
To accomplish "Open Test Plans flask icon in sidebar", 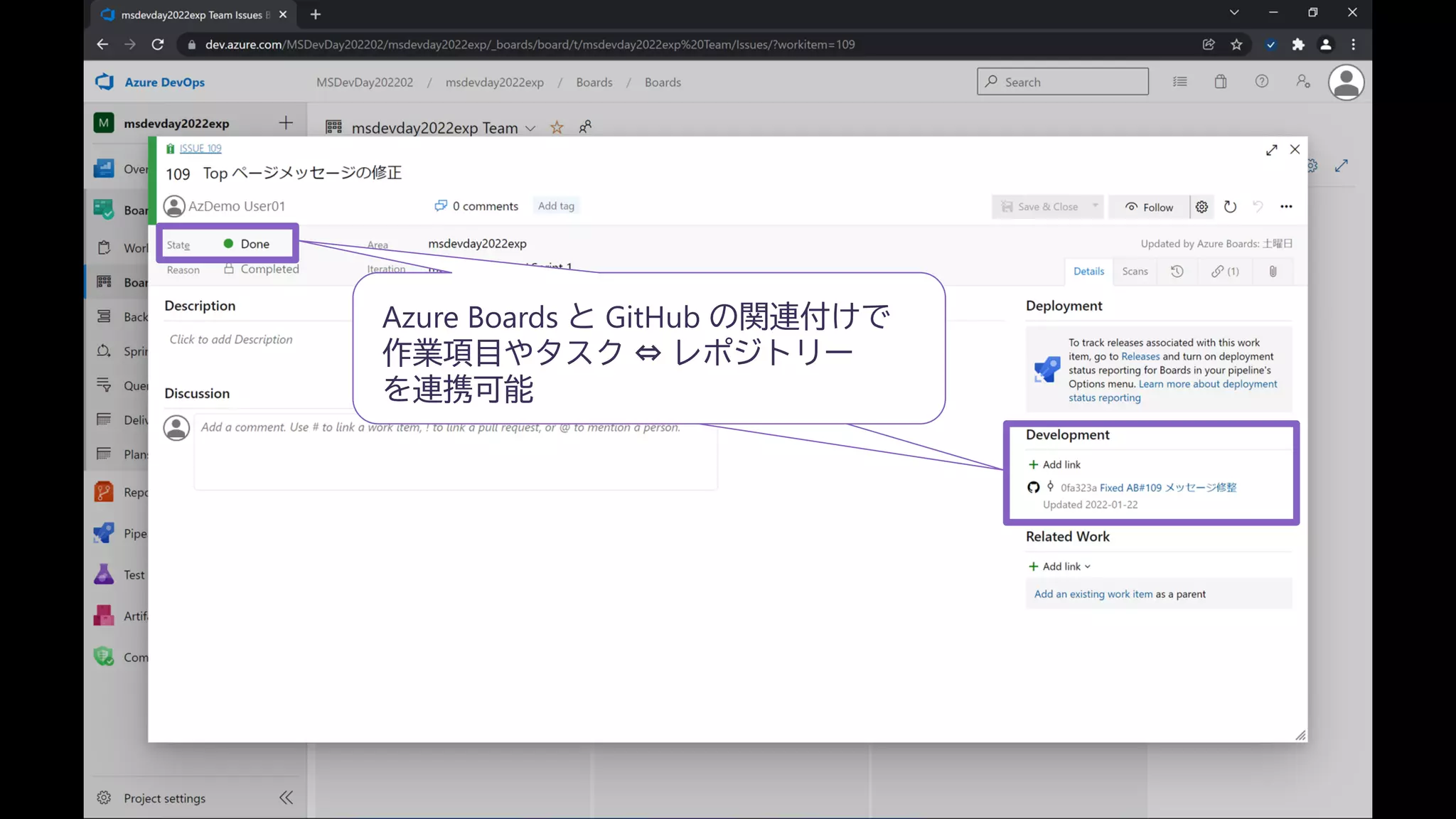I will pos(104,574).
